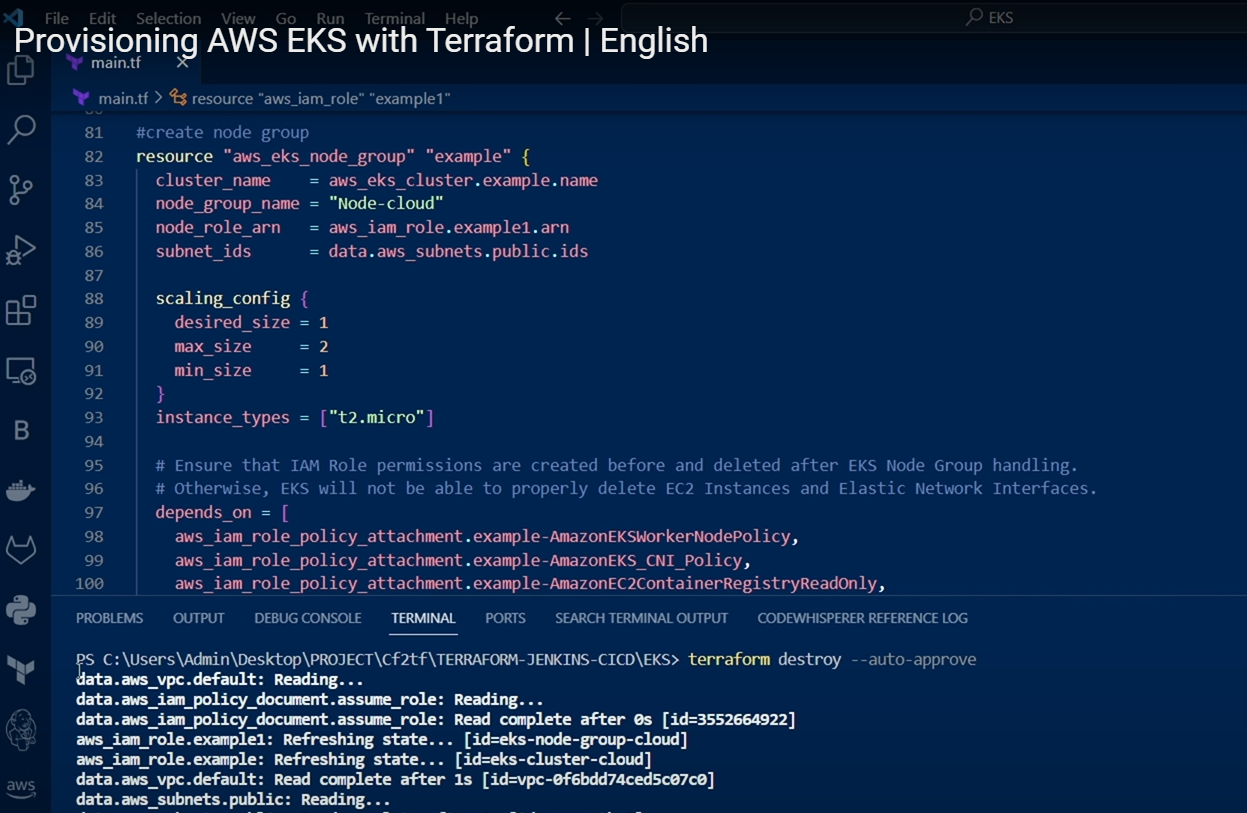Open the B extension sidebar icon
Screen dimensions: 1247x813
(x=21, y=430)
